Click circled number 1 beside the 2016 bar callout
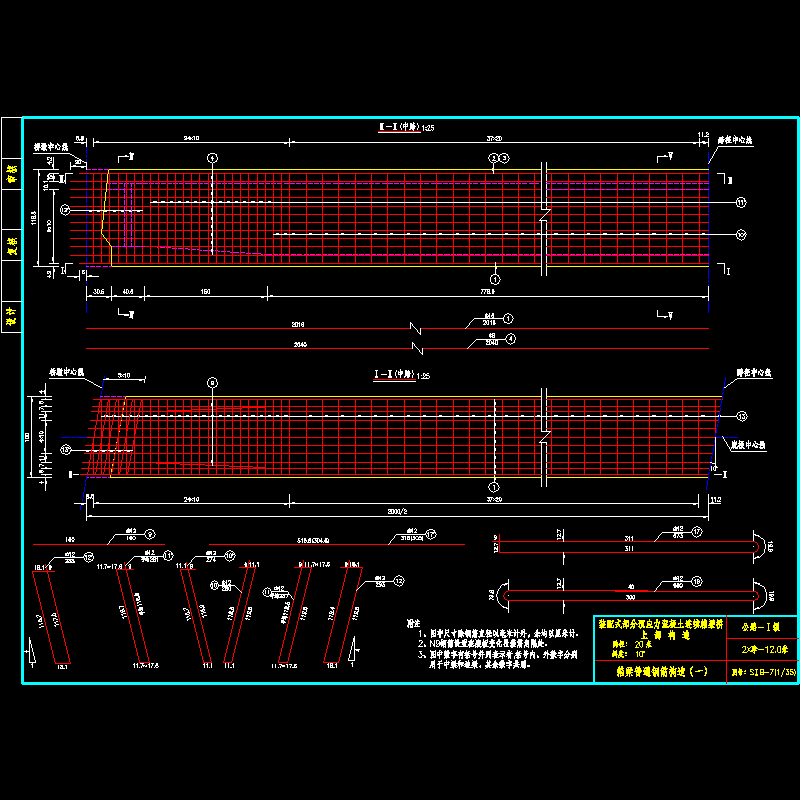 click(x=508, y=318)
